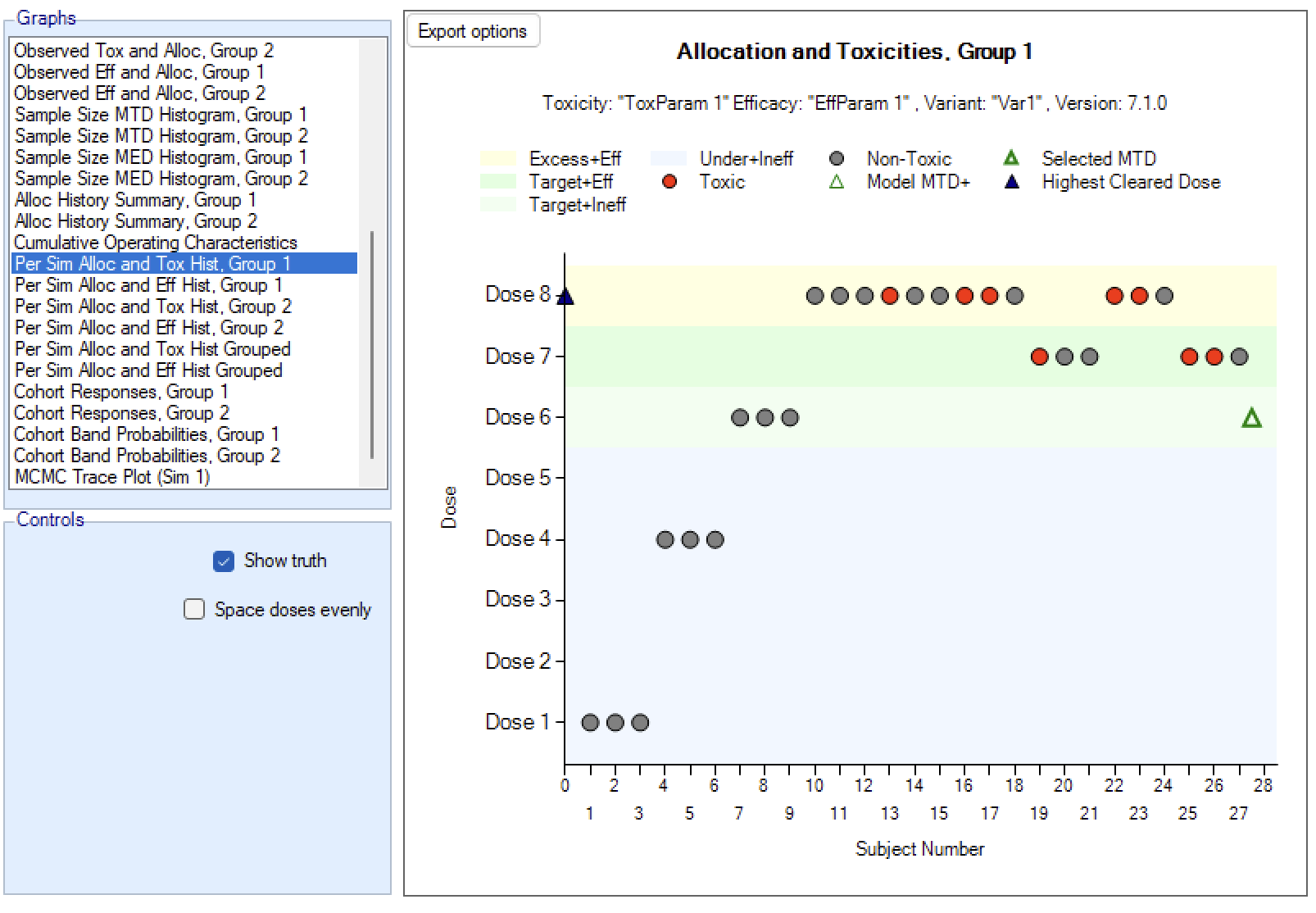Viewport: 1316px width, 913px height.
Task: Click the Model MTD+ legend triangle icon
Action: 837,182
